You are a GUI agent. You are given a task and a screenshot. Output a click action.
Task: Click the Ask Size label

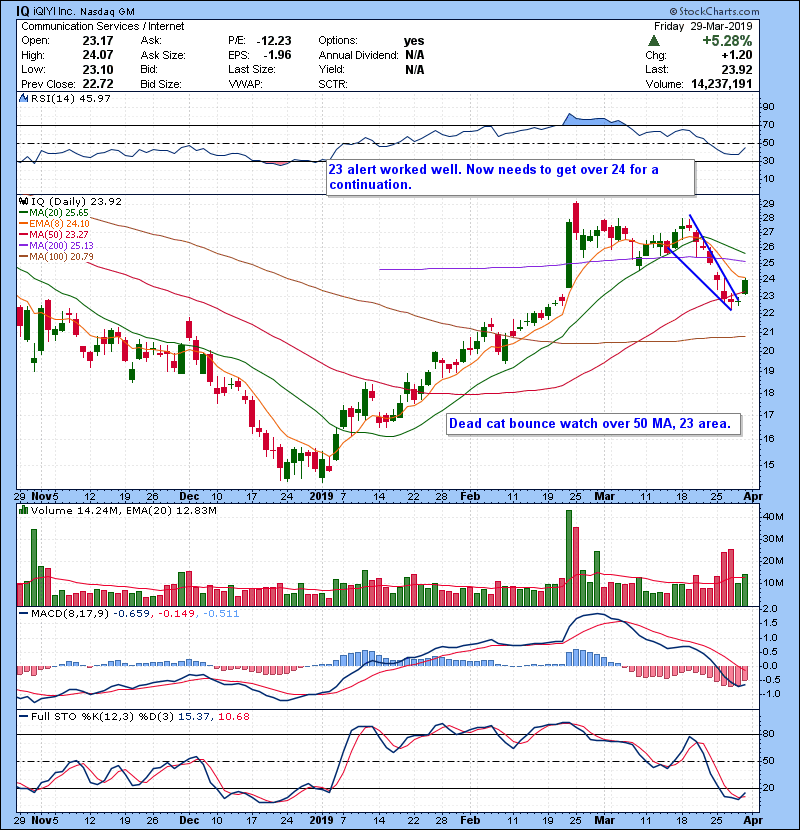coord(163,55)
